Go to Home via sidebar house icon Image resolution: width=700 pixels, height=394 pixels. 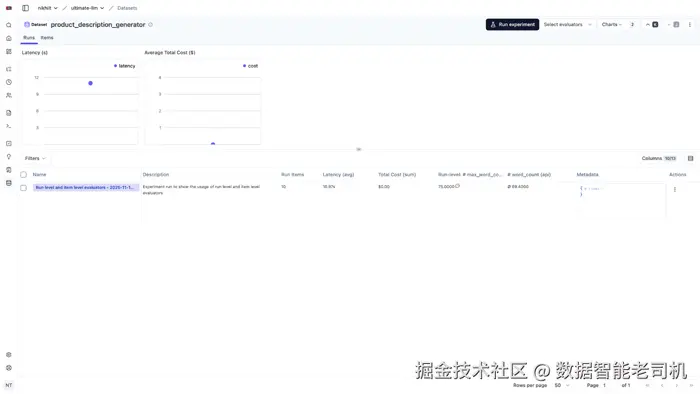(x=8, y=38)
